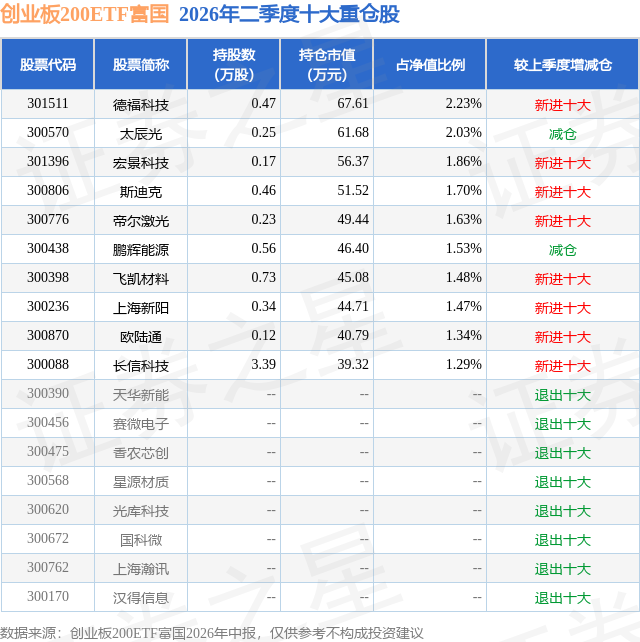
Task: Select the 持股数(万股) header cell
Action: (x=234, y=64)
